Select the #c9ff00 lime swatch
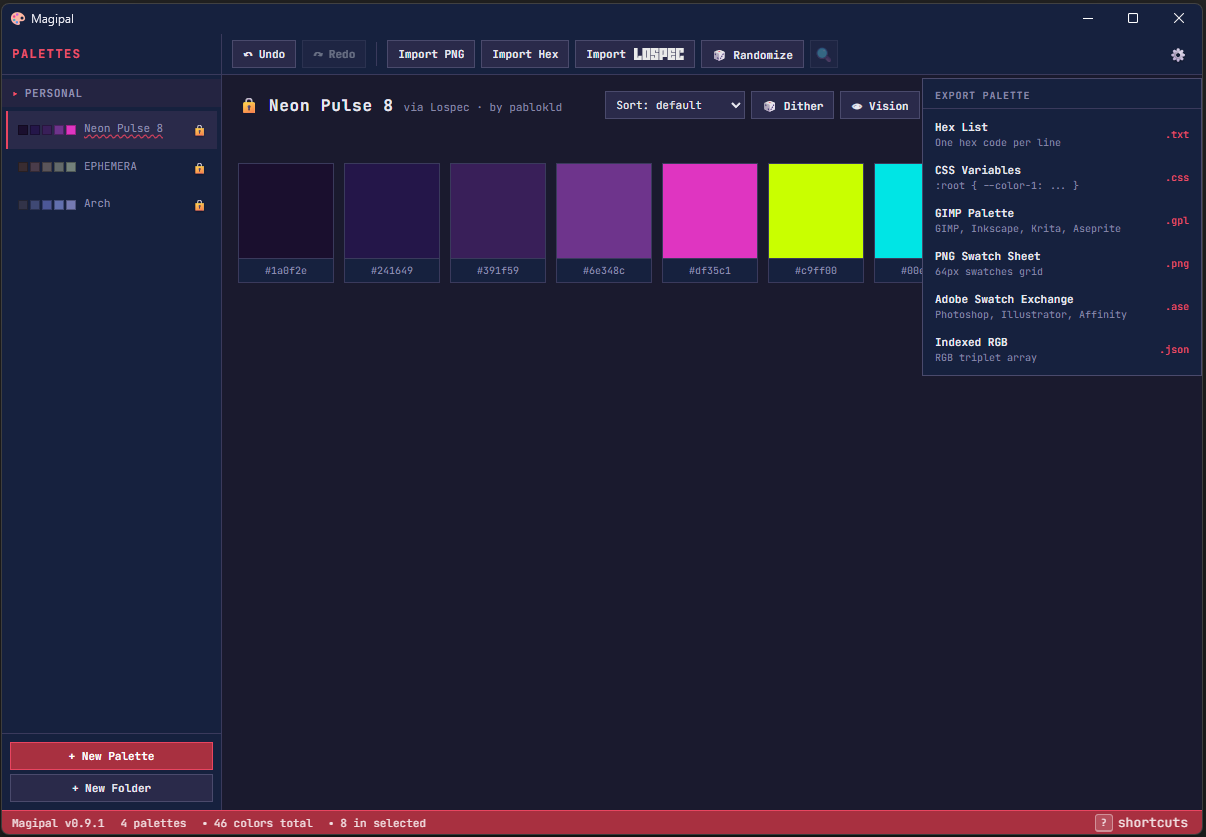The height and width of the screenshot is (837, 1206). 816,211
